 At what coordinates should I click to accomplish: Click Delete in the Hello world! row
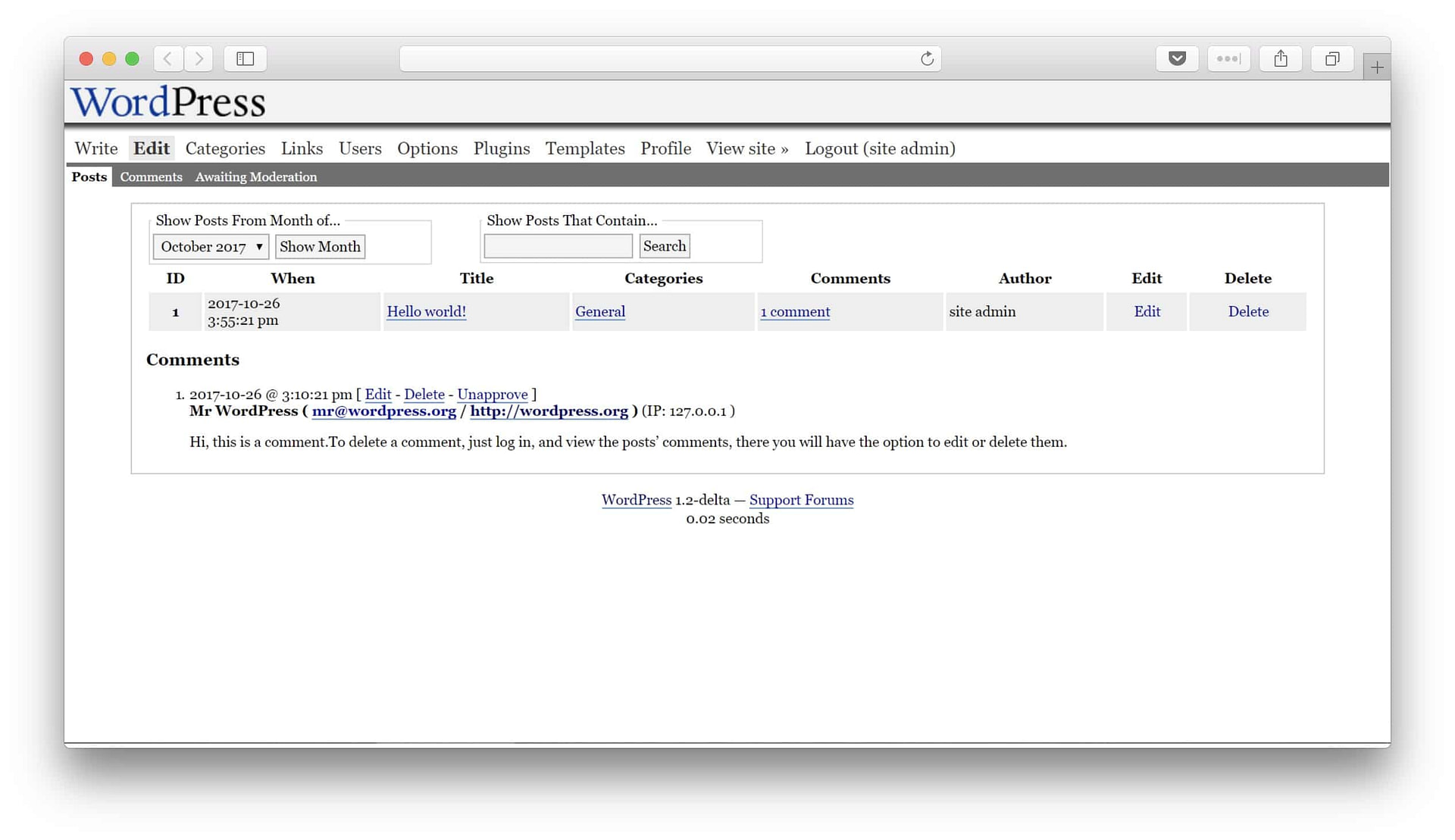(x=1248, y=311)
